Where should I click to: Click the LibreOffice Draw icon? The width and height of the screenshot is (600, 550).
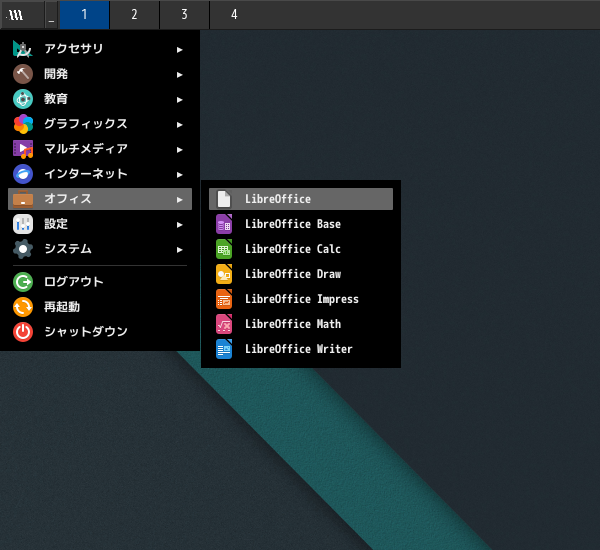click(x=224, y=274)
